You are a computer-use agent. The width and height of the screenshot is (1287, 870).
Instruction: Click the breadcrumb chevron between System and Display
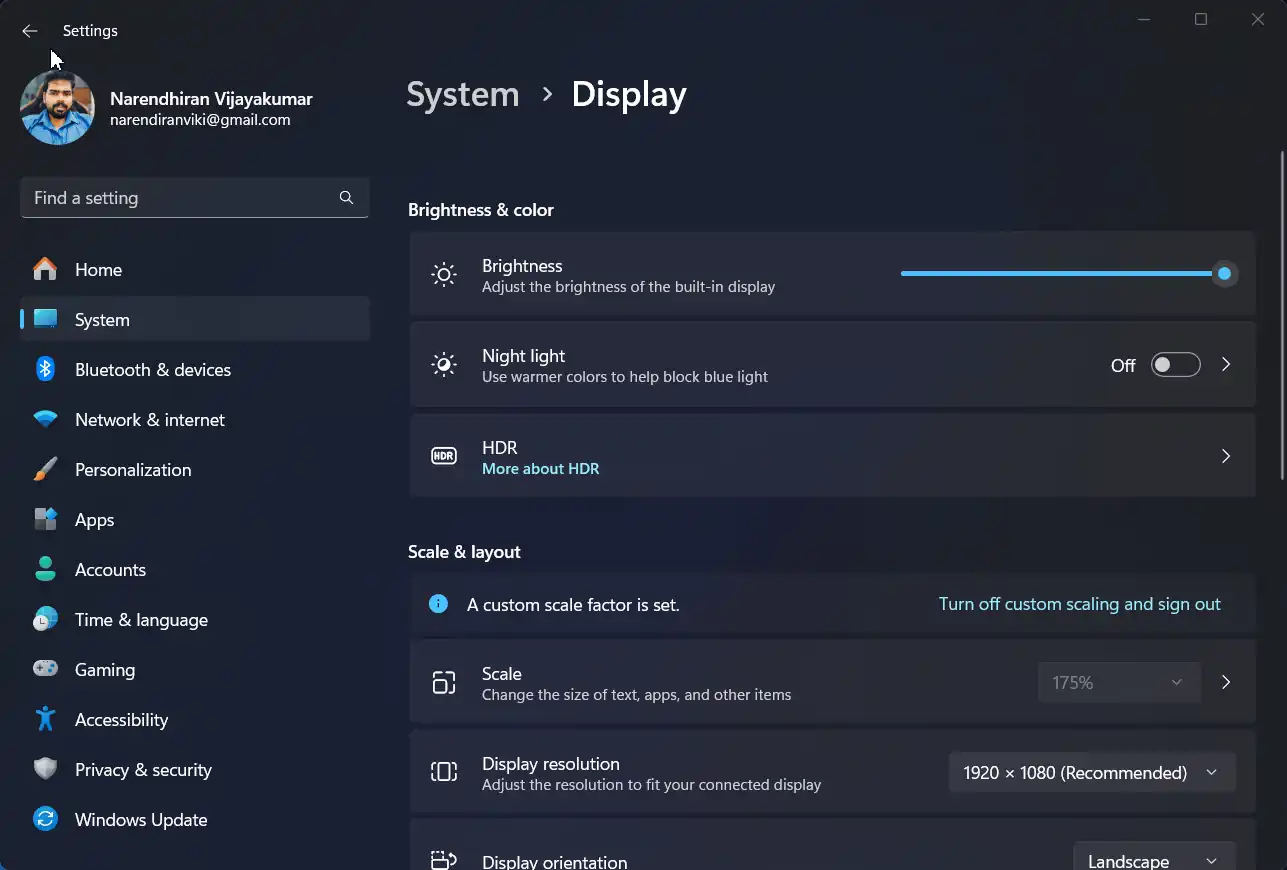pos(547,94)
